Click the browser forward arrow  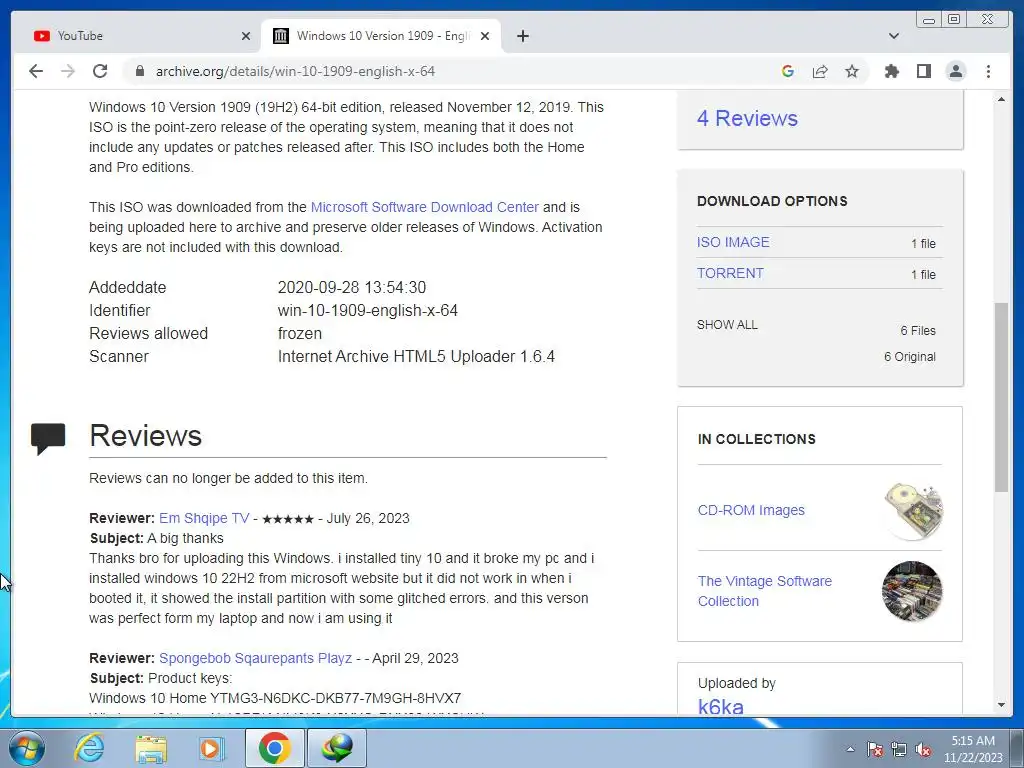68,71
